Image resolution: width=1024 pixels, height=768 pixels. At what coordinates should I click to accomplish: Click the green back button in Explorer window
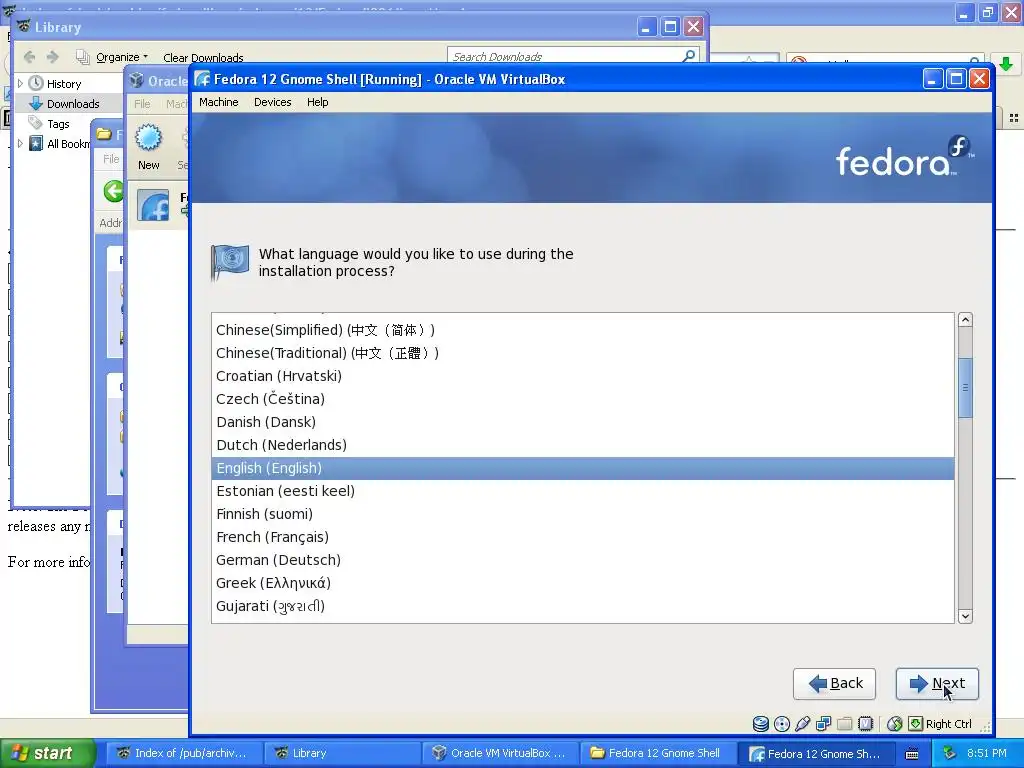[113, 191]
